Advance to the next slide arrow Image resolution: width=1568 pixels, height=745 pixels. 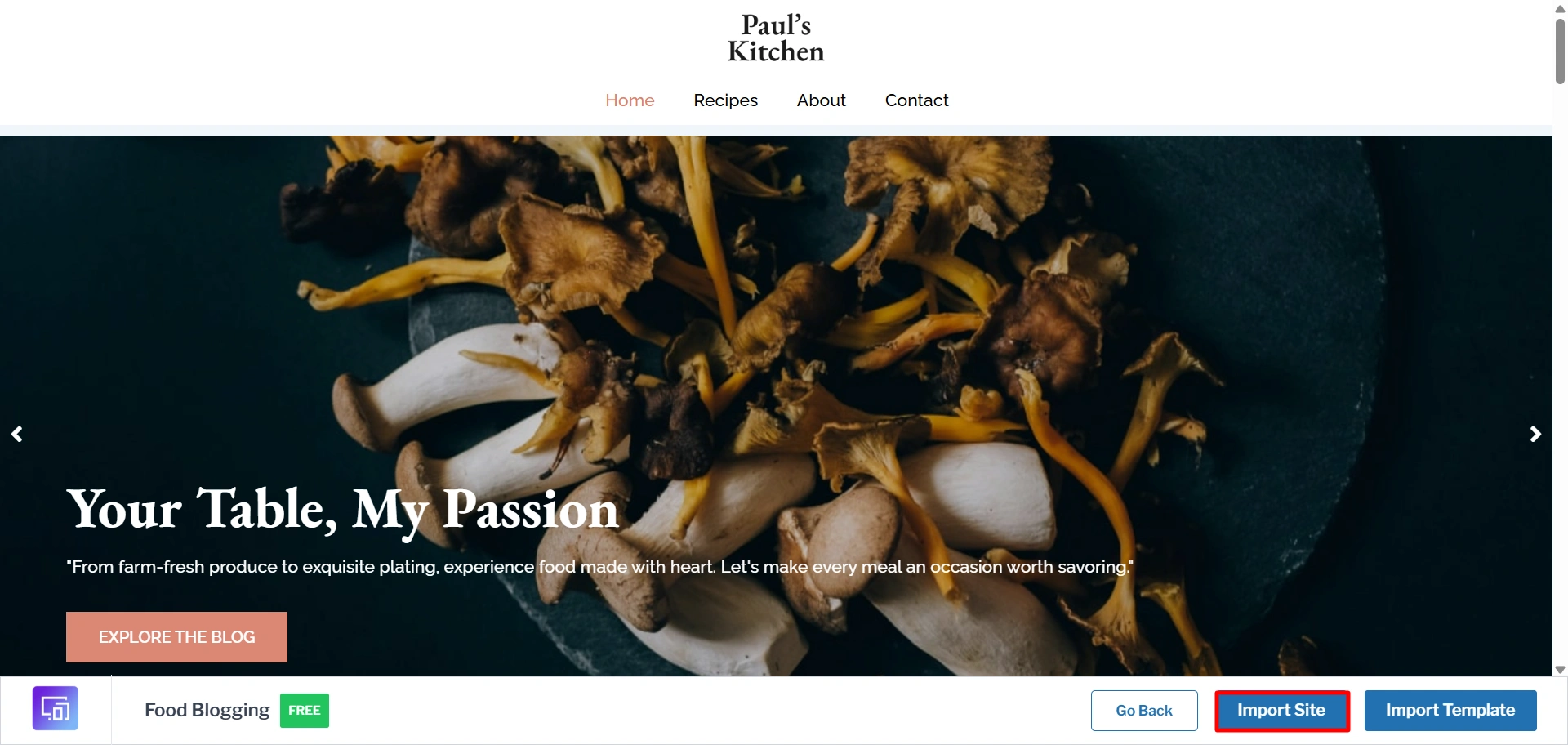(x=1535, y=434)
